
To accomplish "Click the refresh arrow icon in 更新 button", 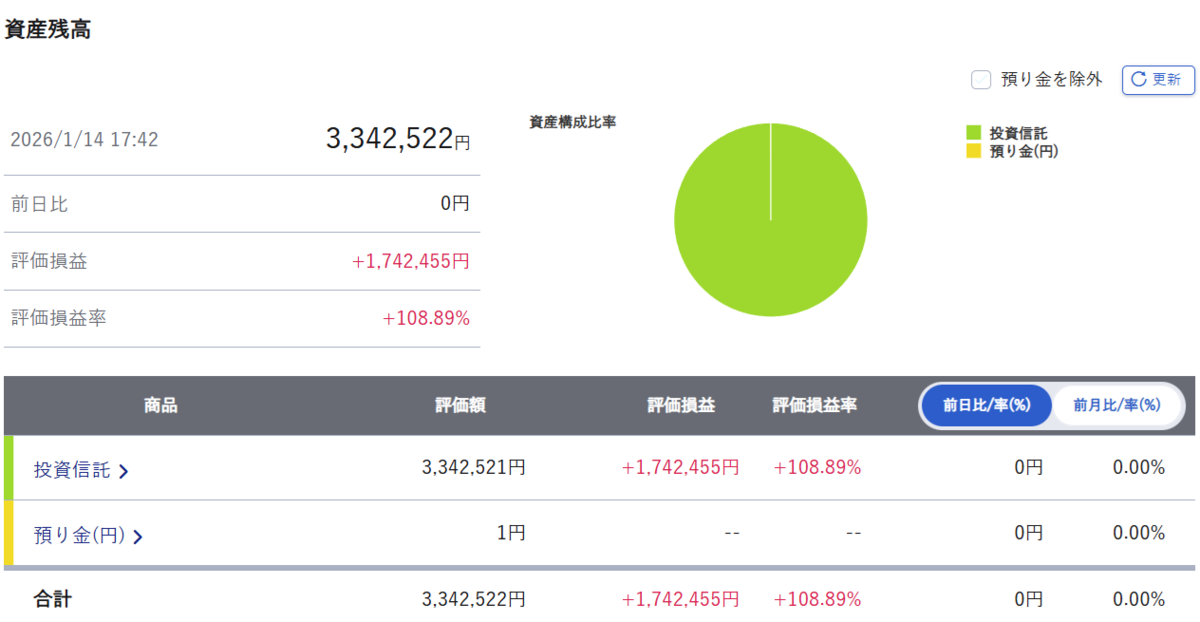I will click(x=1141, y=80).
